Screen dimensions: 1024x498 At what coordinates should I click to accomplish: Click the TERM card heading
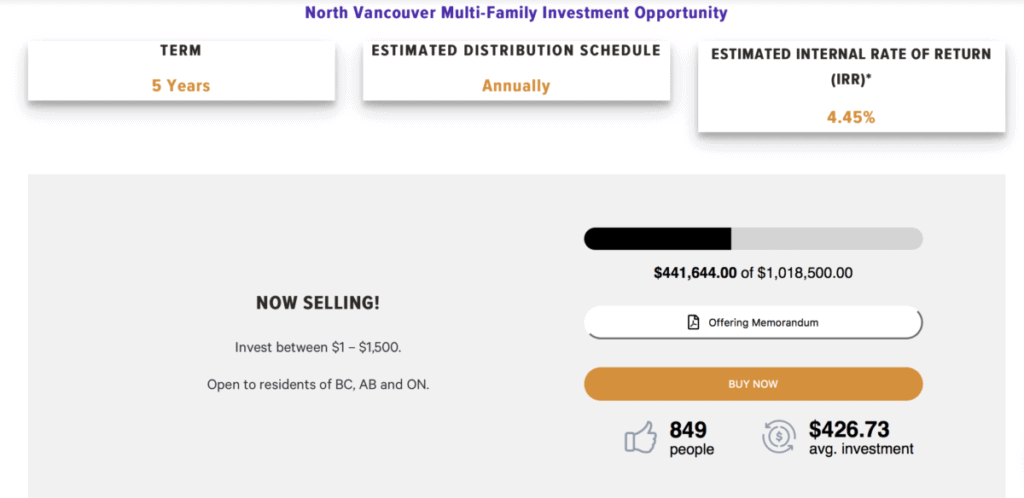tap(181, 50)
